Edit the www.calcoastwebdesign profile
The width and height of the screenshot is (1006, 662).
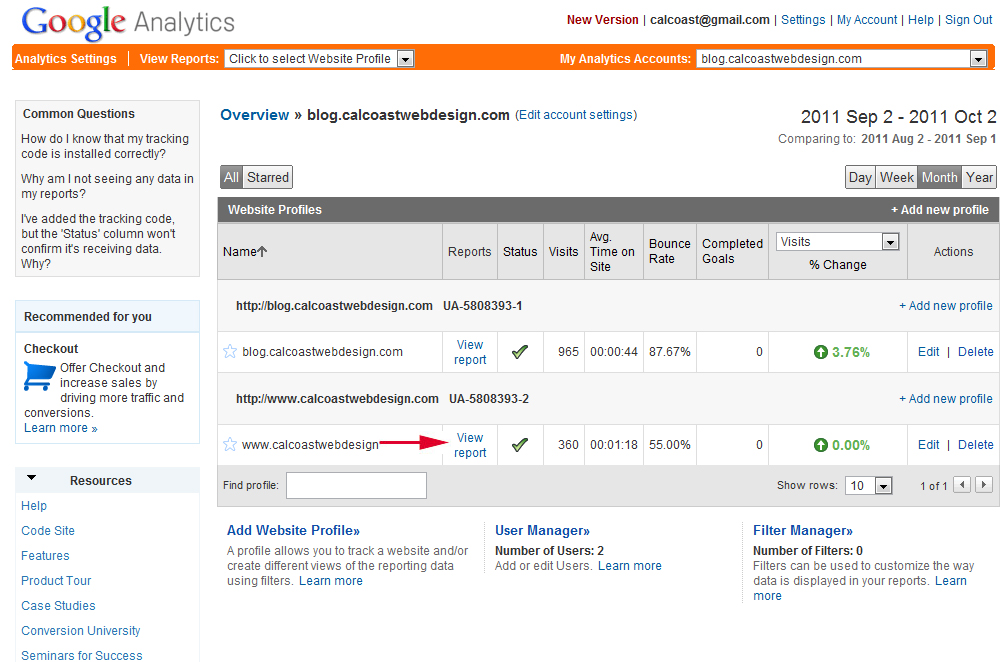[928, 445]
